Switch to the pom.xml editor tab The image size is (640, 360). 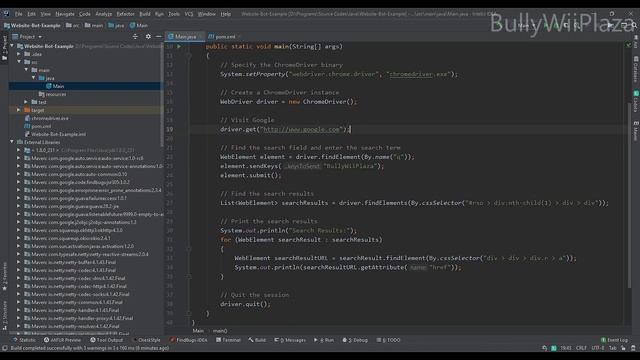tap(224, 37)
